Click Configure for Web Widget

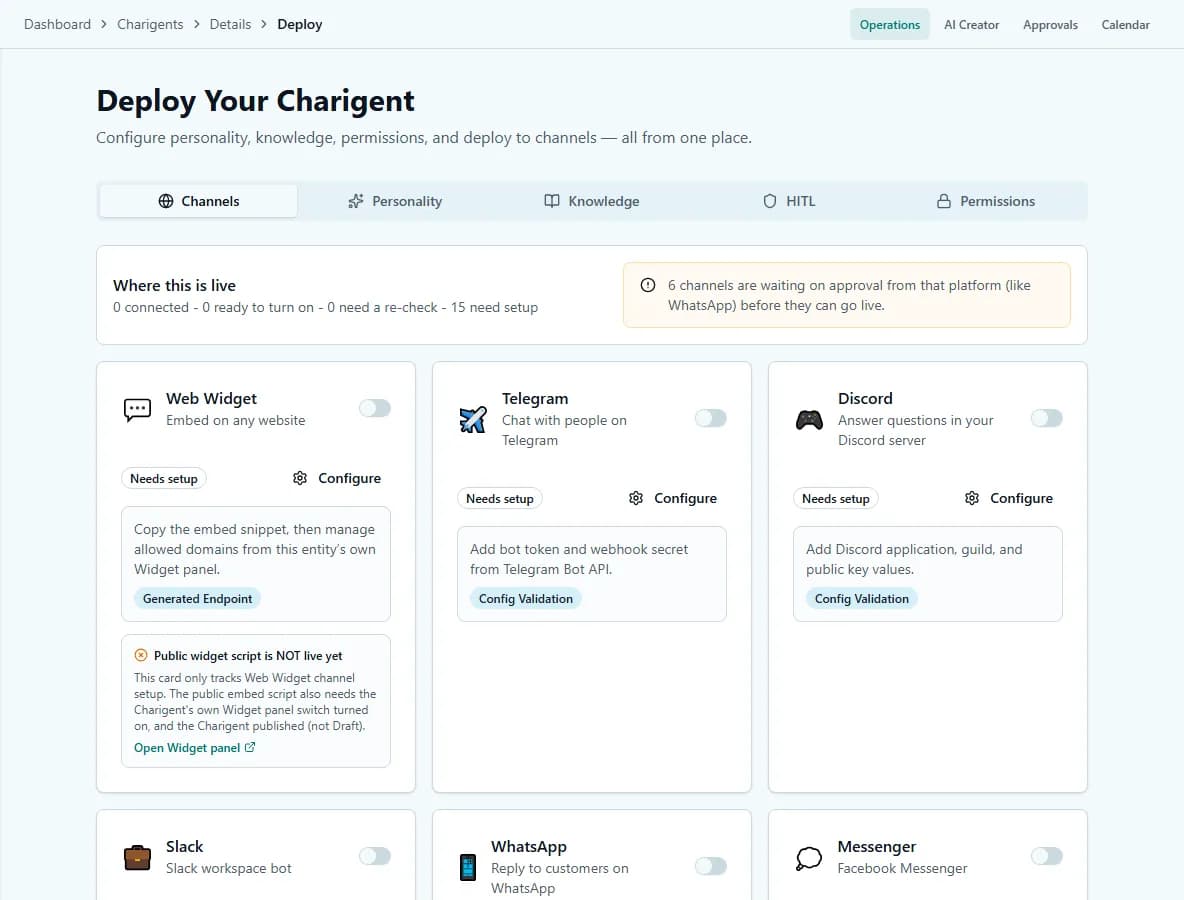coord(337,478)
